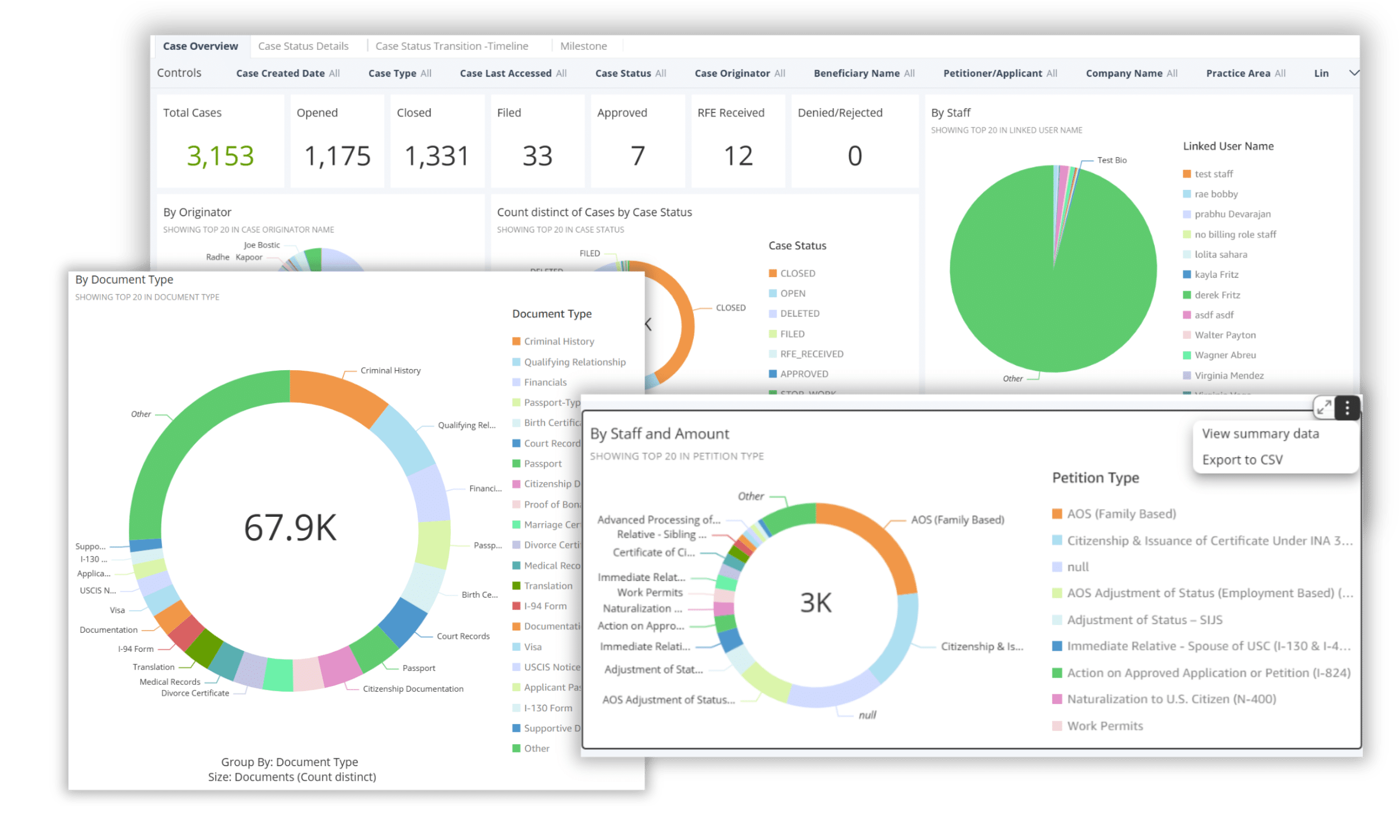Viewport: 1400px width, 840px height.
Task: Click kayla Fritz legend marker
Action: (x=1187, y=274)
